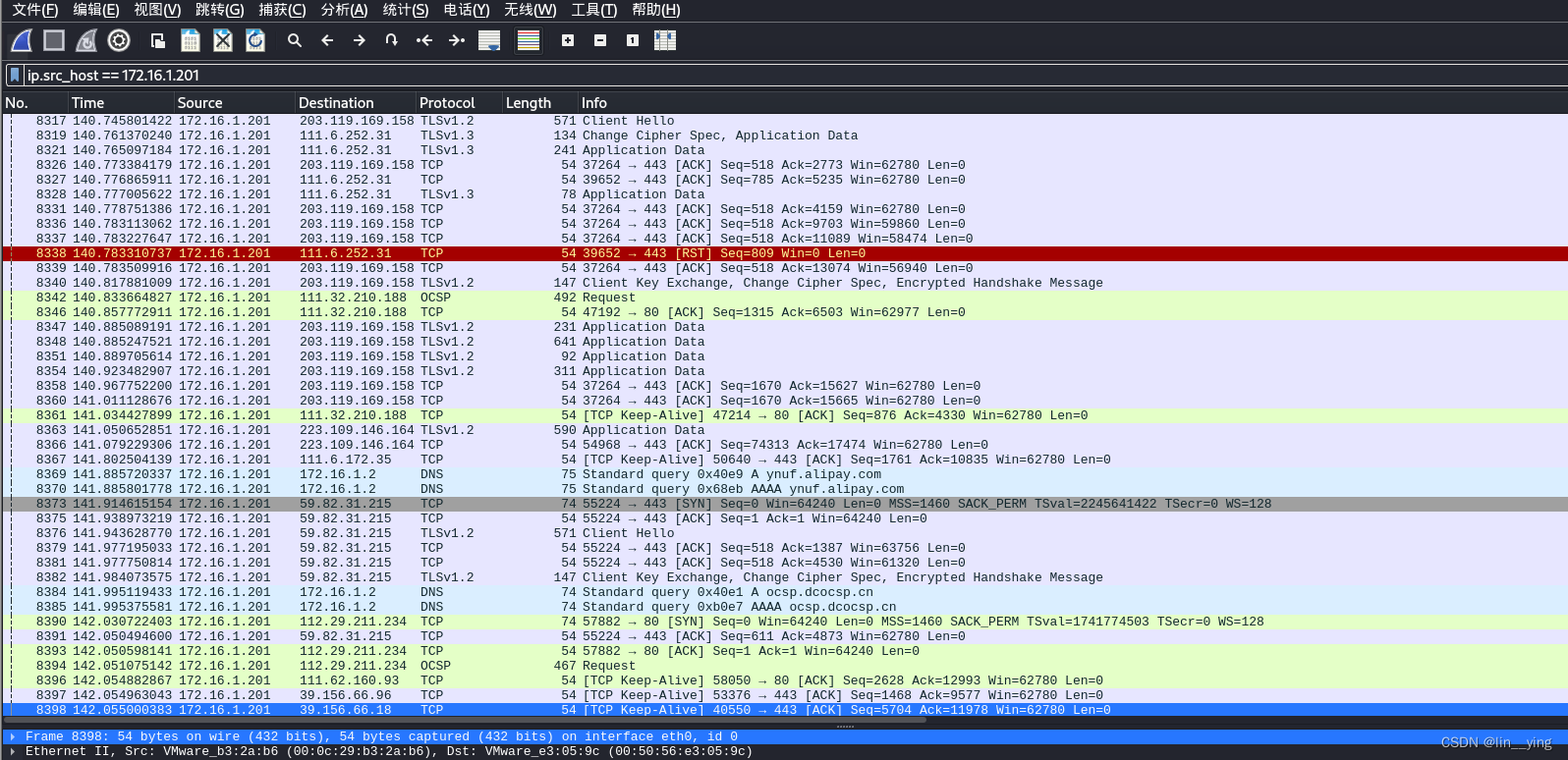Select packet 8319 Change Cipher Spec
1568x760 pixels.
click(784, 136)
